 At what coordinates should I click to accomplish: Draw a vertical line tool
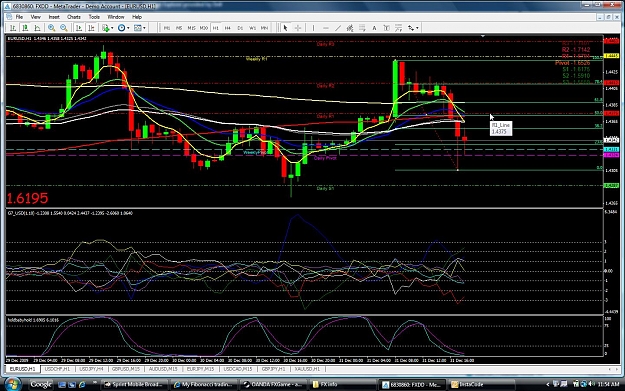(x=313, y=28)
